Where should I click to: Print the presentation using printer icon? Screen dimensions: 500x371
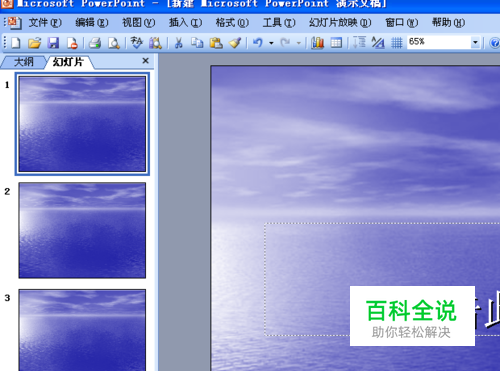tap(95, 43)
